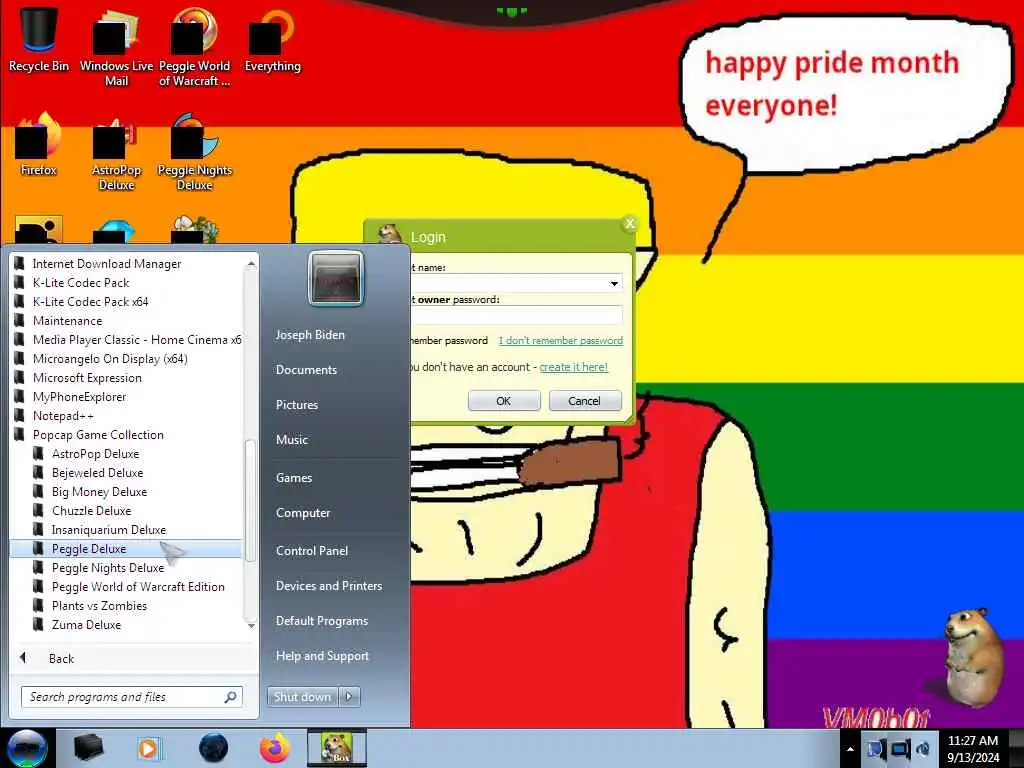Open Music from Start menu
The width and height of the screenshot is (1024, 768).
pyautogui.click(x=292, y=440)
